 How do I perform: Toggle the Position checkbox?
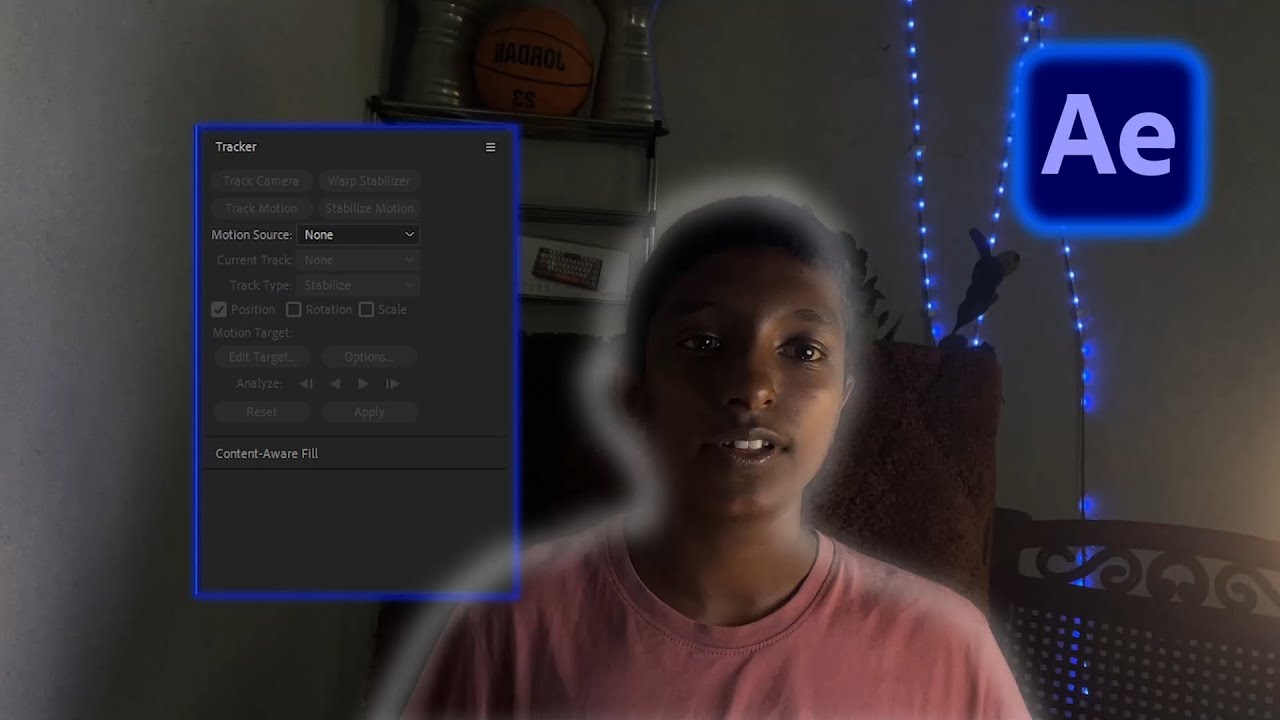(219, 310)
